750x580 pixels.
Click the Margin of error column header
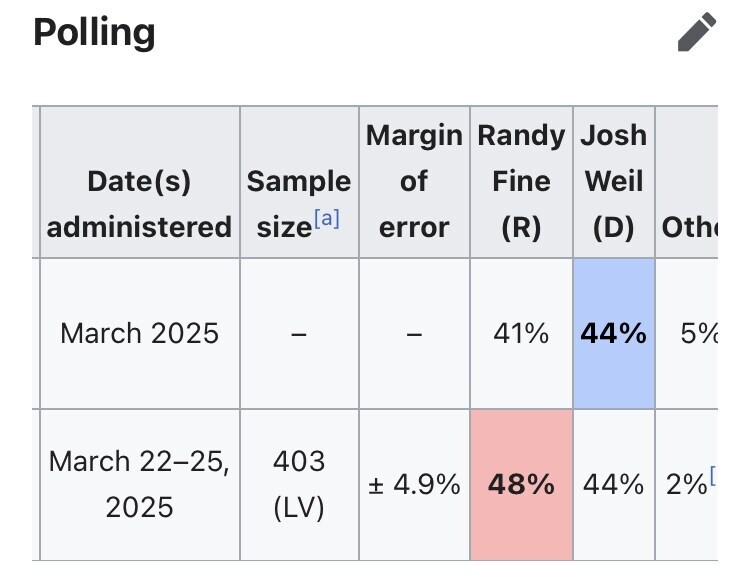[x=414, y=181]
